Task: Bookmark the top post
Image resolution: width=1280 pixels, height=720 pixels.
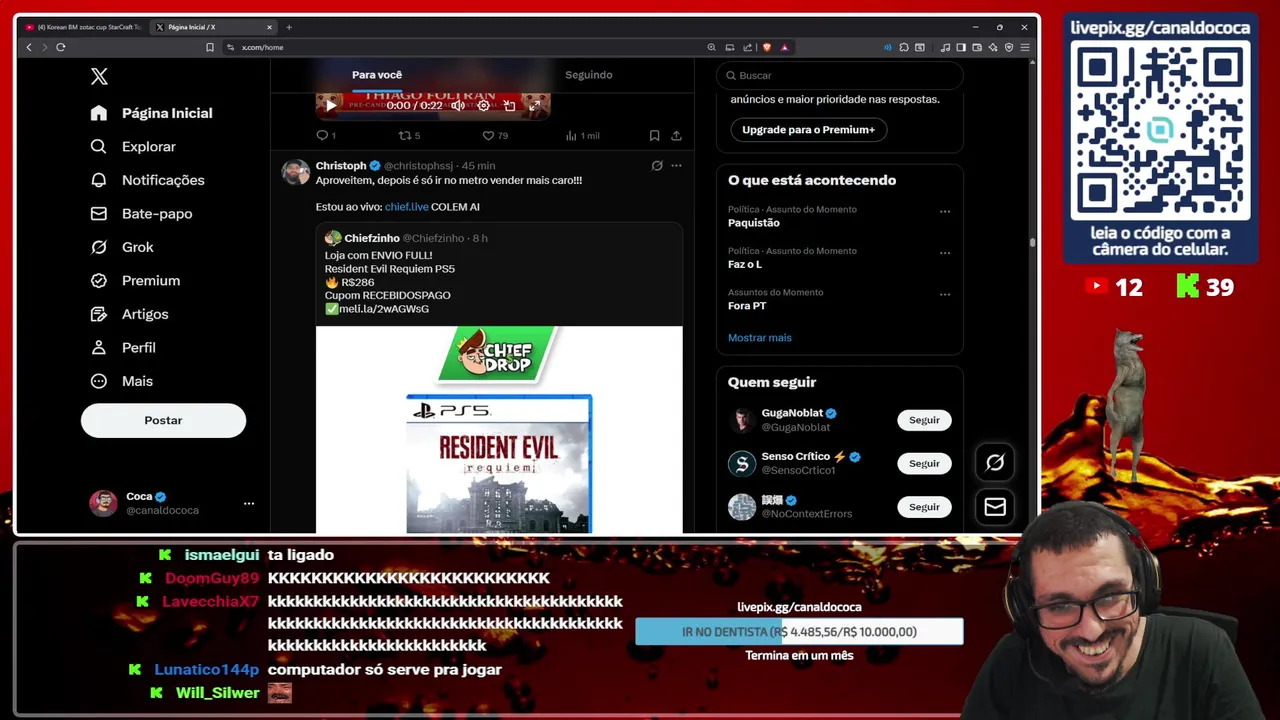Action: pos(654,135)
